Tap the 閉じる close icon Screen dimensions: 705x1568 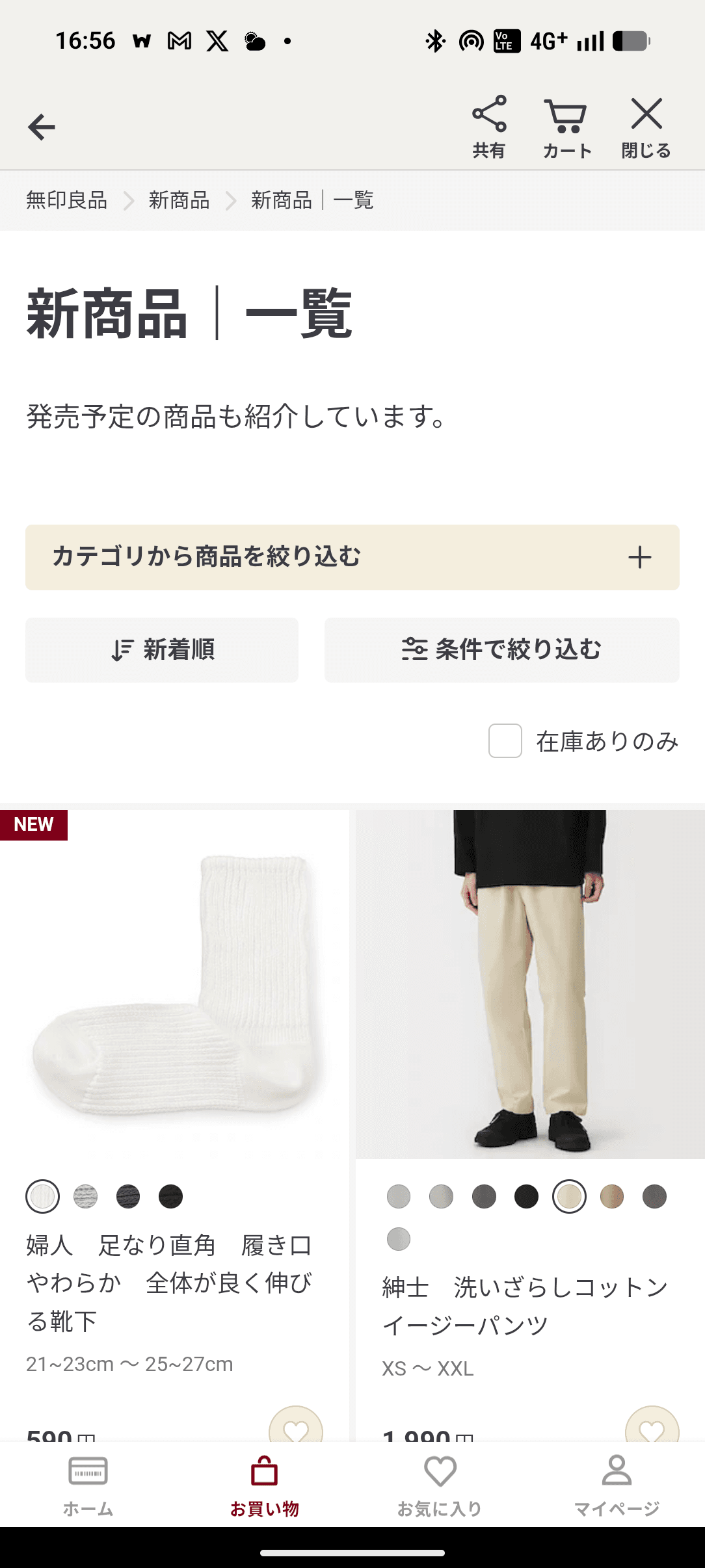point(646,127)
